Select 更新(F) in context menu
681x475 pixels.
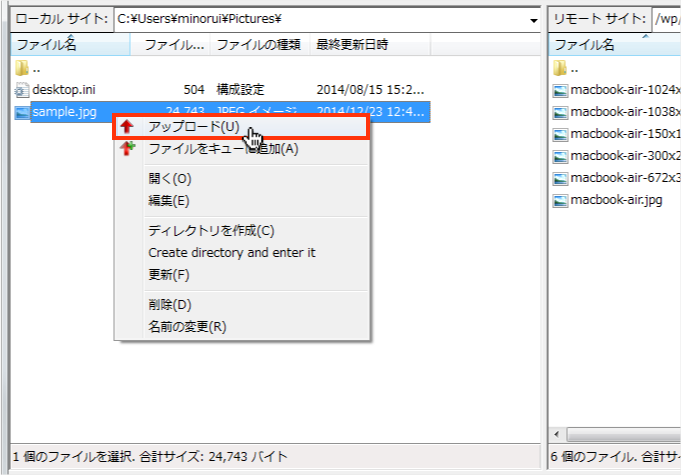[x=241, y=275]
